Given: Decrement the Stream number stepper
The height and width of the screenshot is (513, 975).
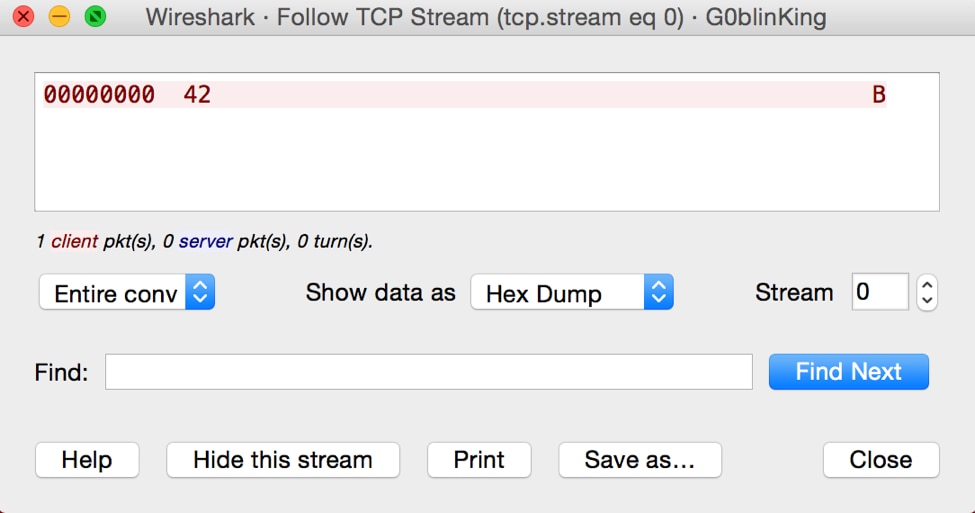Looking at the screenshot, I should coord(926,301).
